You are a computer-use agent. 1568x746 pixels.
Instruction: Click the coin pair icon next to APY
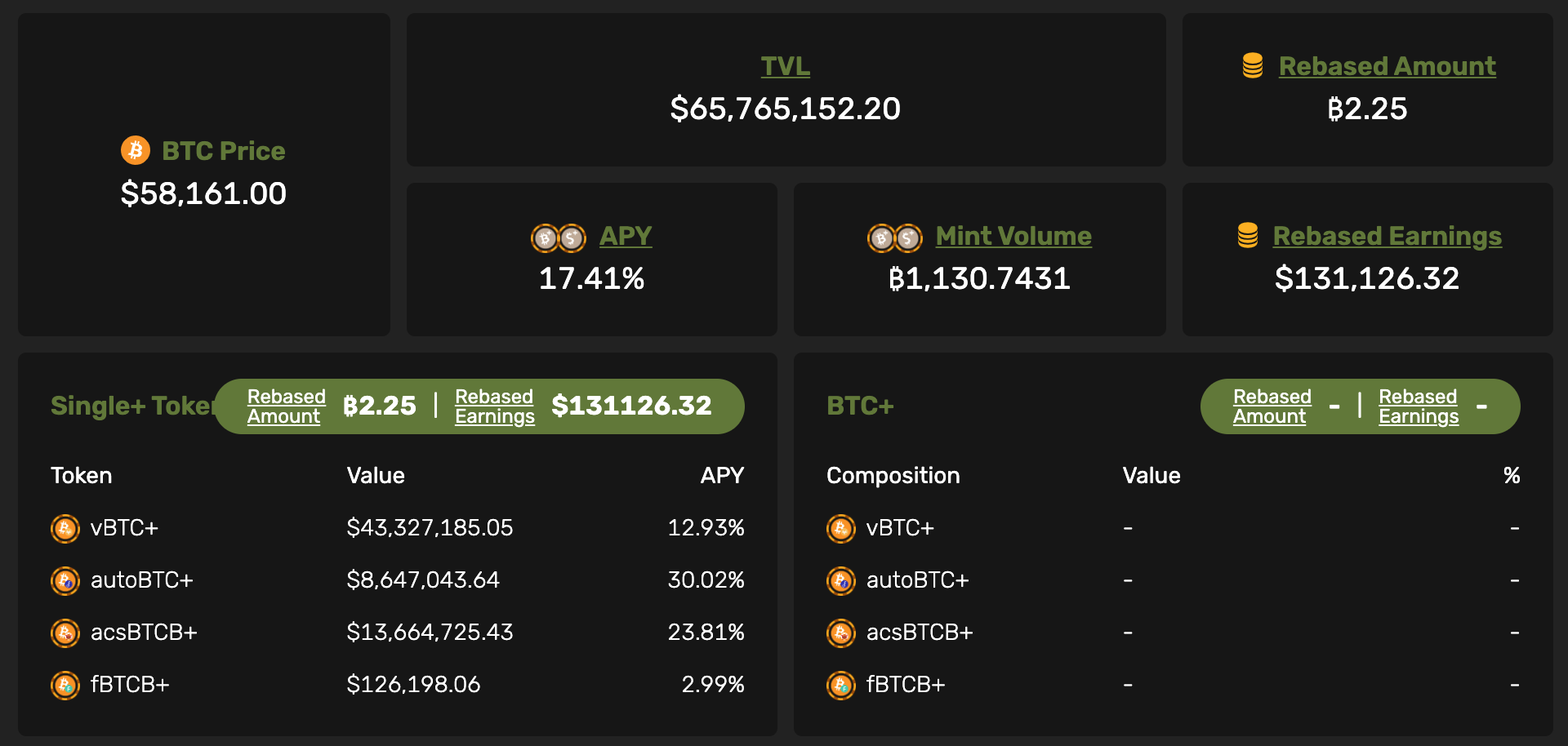(559, 238)
